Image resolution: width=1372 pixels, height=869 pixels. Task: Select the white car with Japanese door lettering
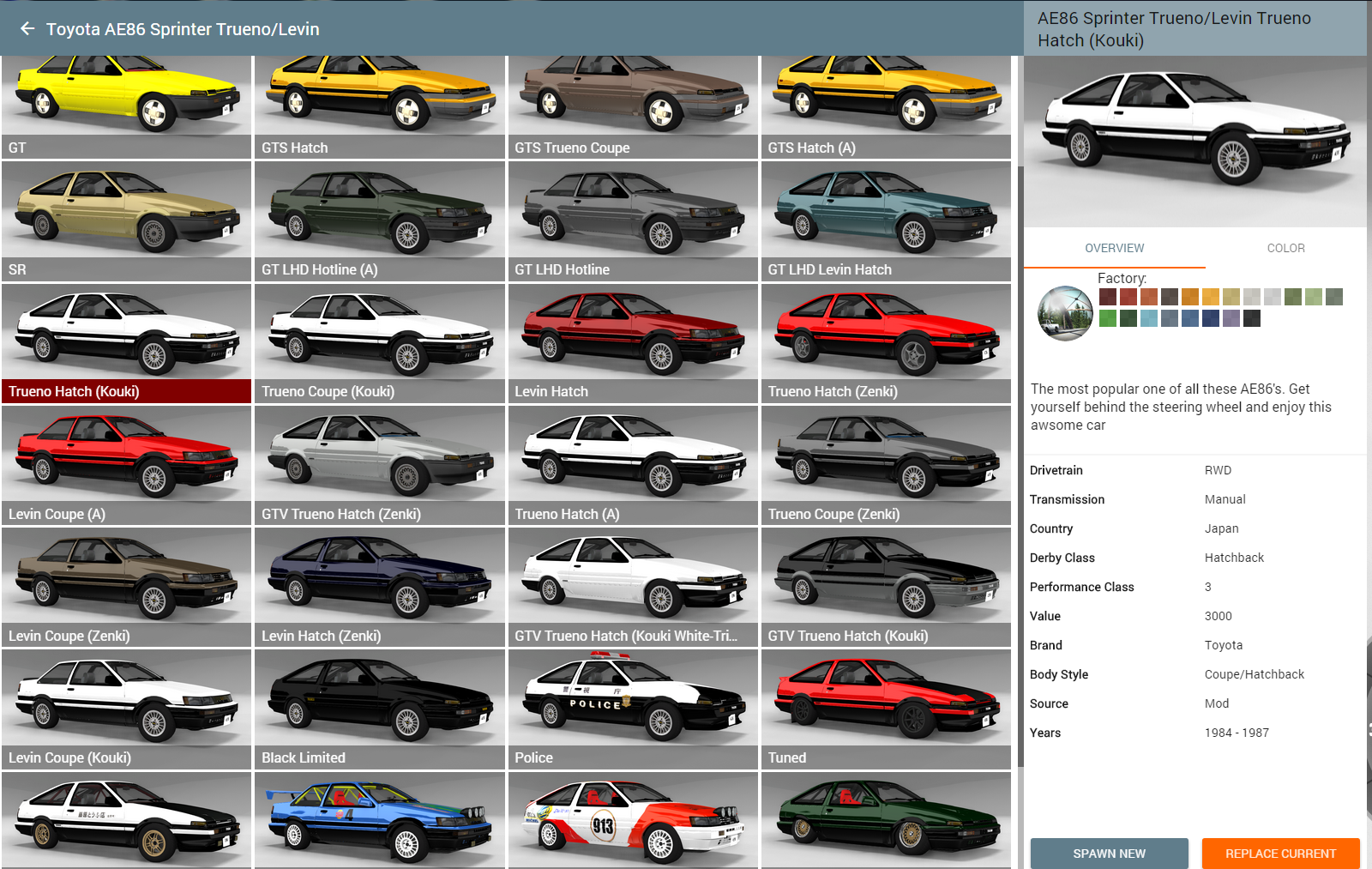(x=127, y=820)
